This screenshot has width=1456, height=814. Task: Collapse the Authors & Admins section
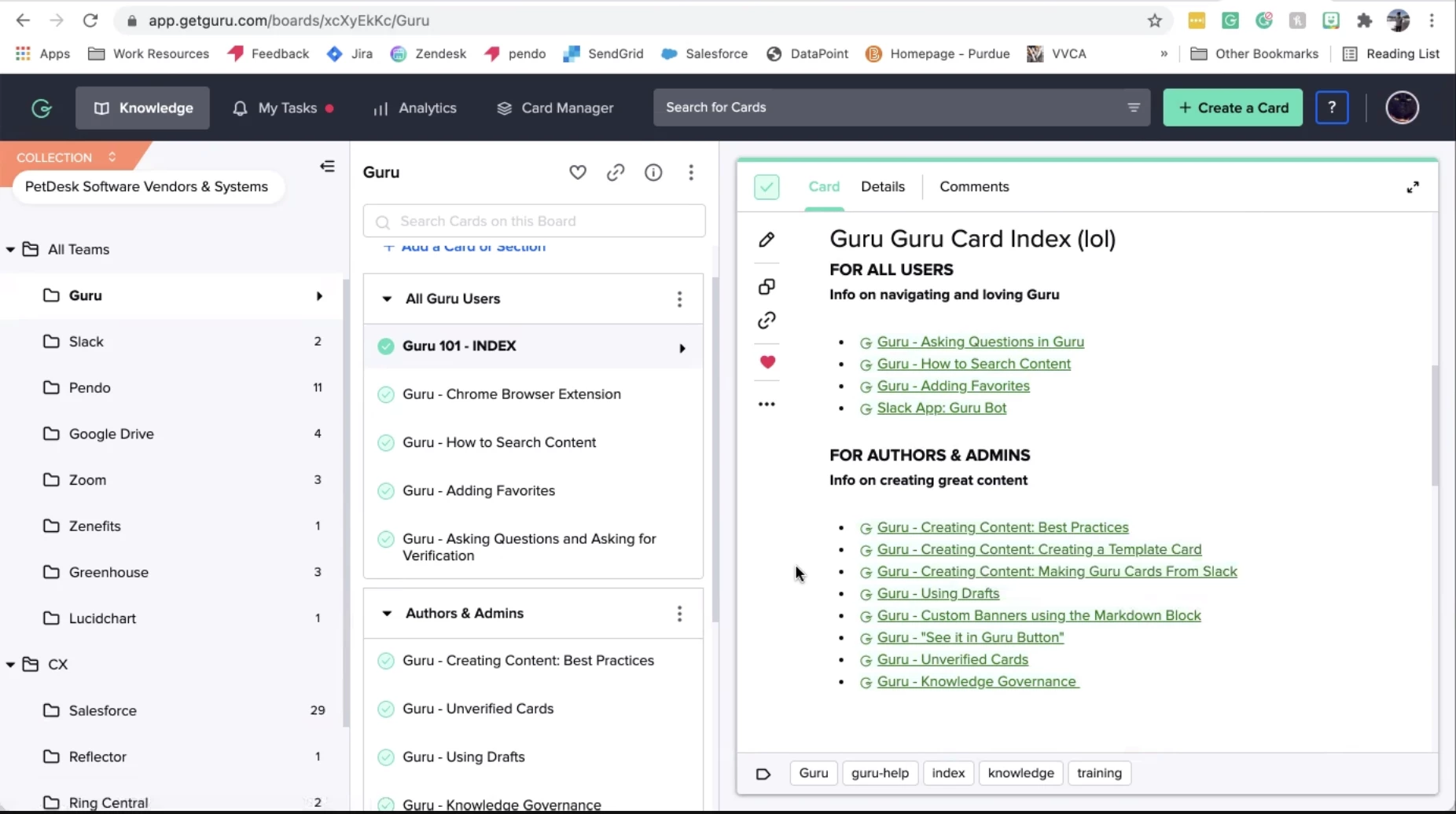(x=387, y=614)
